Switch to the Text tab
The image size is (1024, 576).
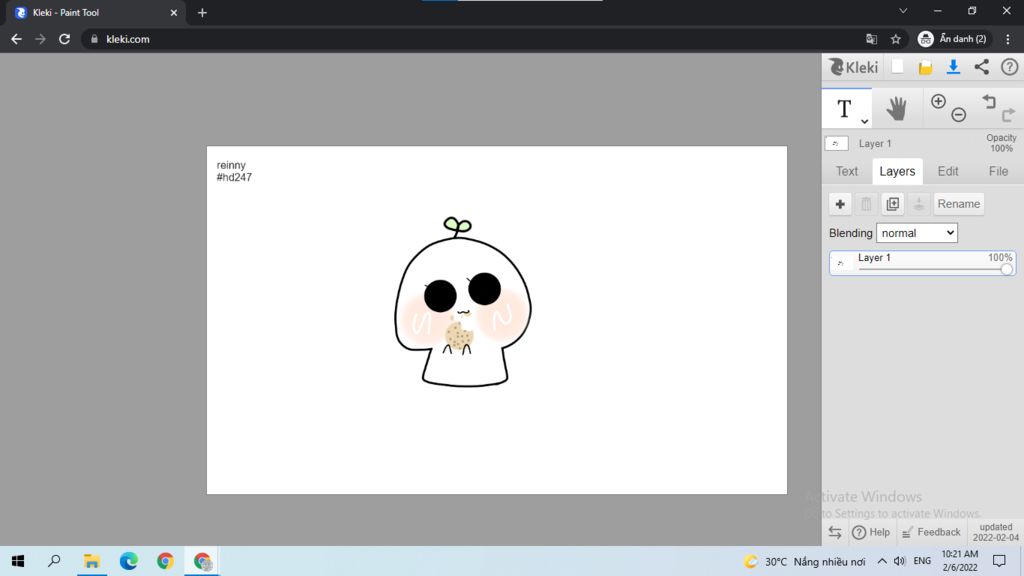tap(847, 171)
